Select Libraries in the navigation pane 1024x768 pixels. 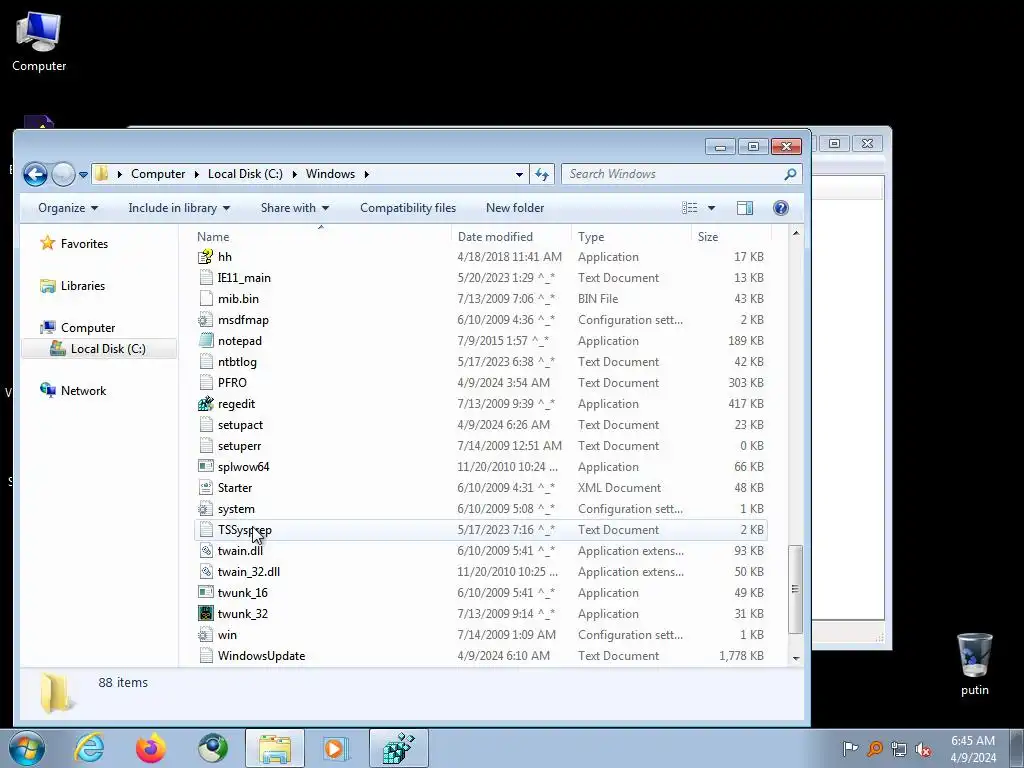pos(72,285)
